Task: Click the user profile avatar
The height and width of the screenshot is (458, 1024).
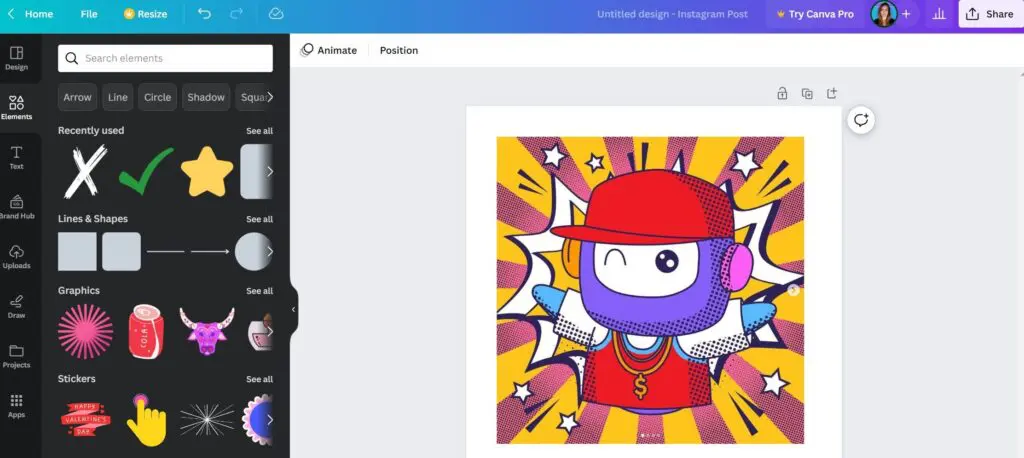Action: (x=884, y=14)
